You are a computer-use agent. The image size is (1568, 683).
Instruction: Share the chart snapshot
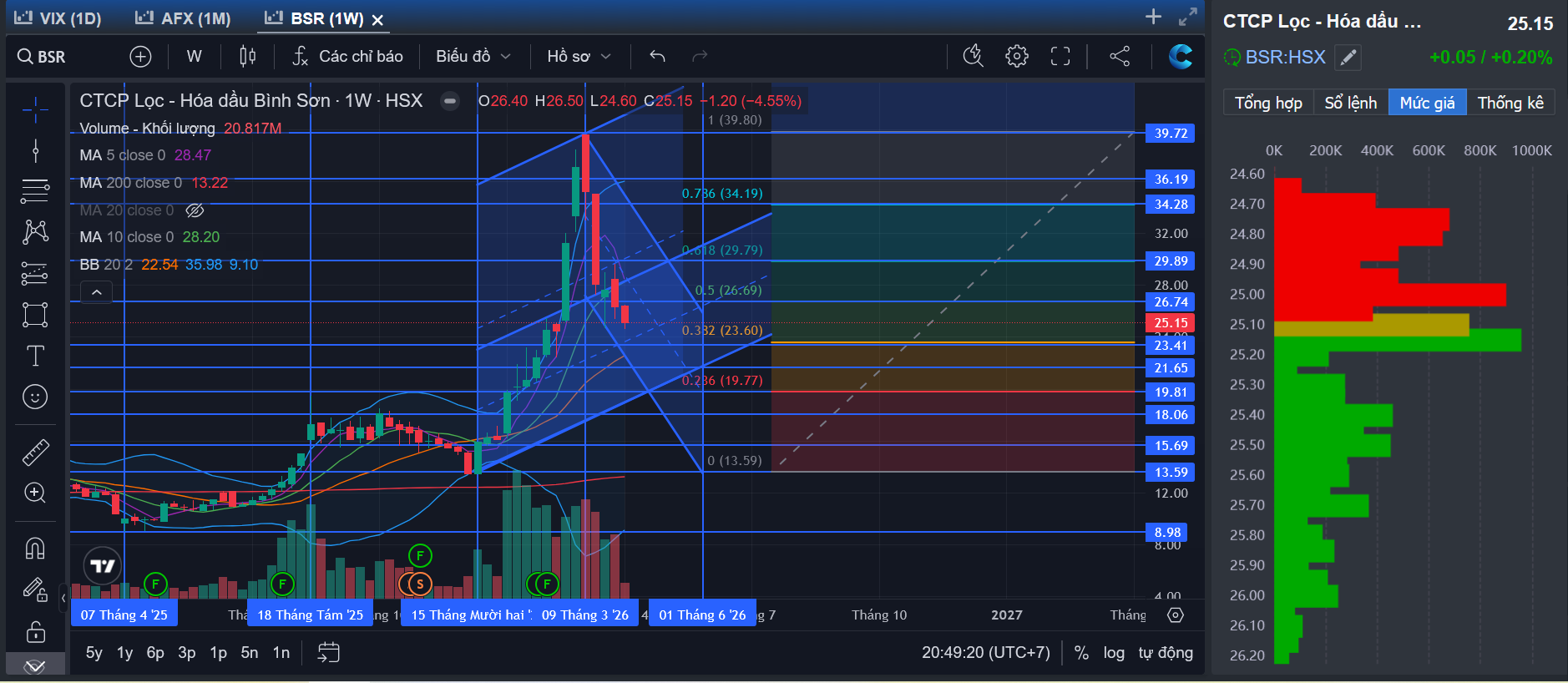(x=1120, y=56)
